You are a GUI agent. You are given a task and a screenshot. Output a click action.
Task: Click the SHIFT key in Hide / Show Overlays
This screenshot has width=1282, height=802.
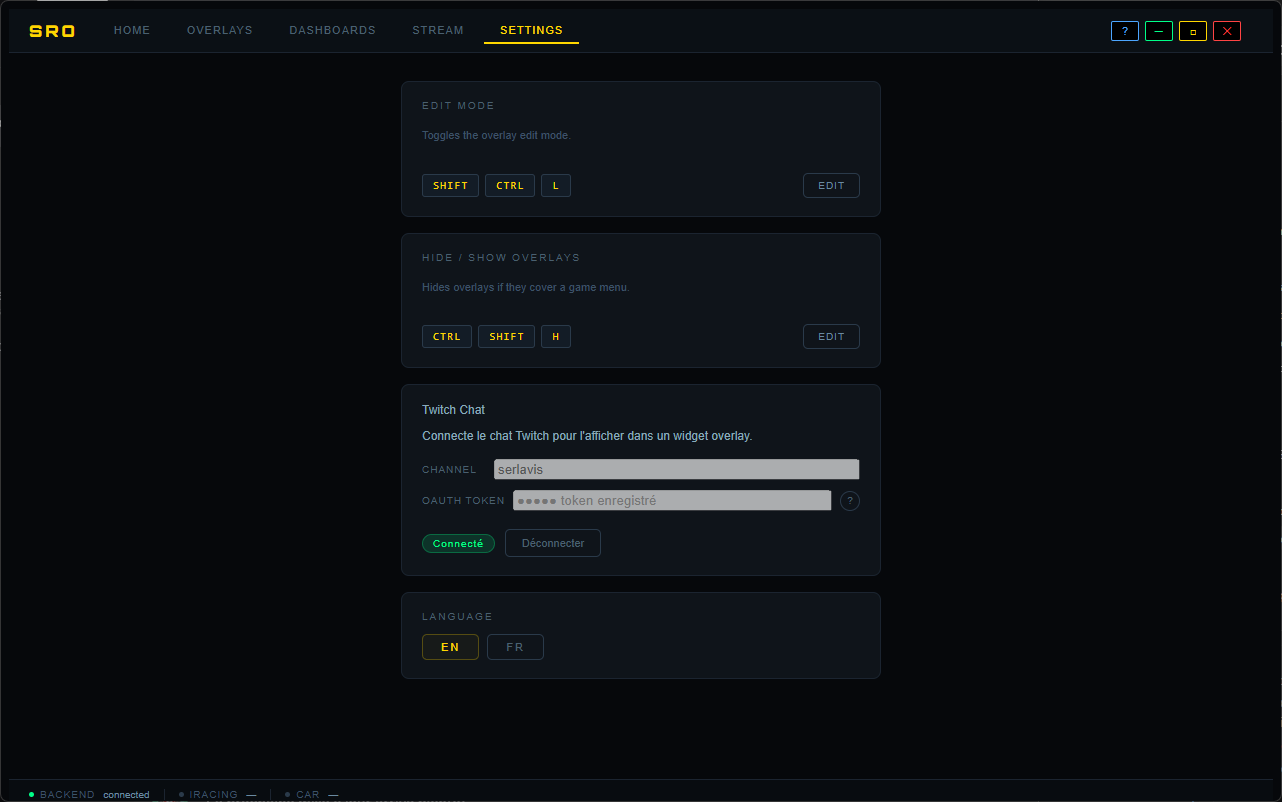507,337
